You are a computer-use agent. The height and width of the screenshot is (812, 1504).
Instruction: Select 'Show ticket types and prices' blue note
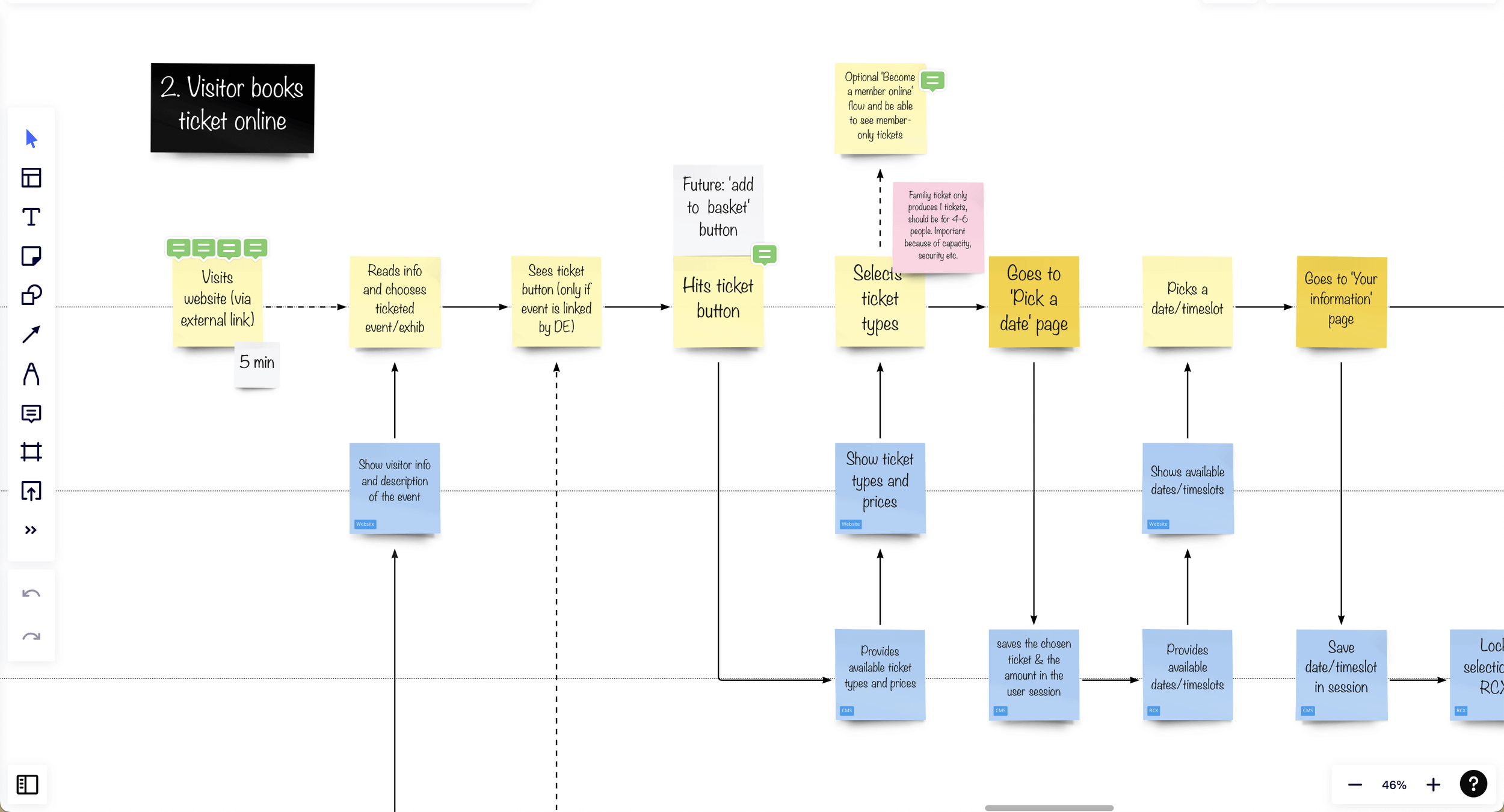click(x=880, y=488)
